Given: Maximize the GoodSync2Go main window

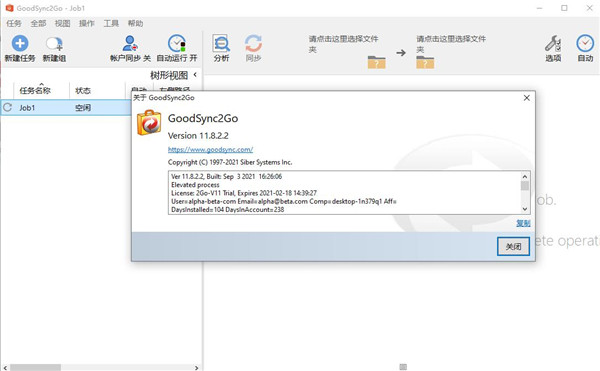Looking at the screenshot, I should tap(564, 8).
